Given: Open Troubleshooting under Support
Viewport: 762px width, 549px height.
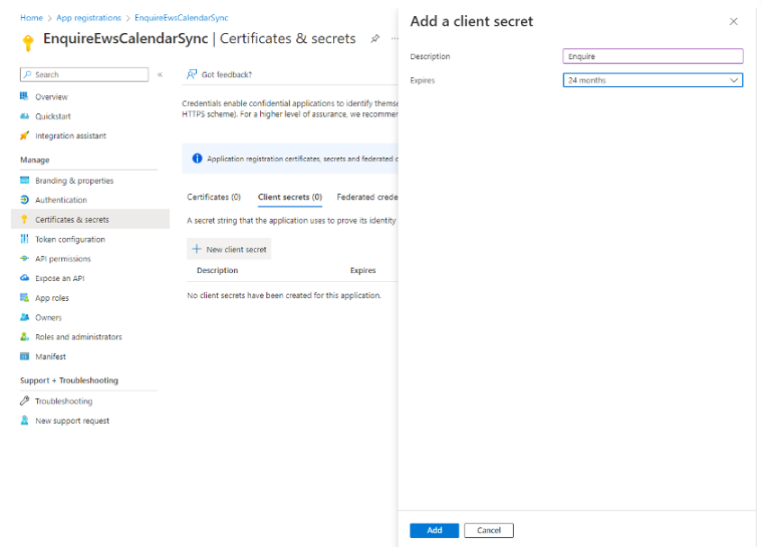Looking at the screenshot, I should pos(64,401).
